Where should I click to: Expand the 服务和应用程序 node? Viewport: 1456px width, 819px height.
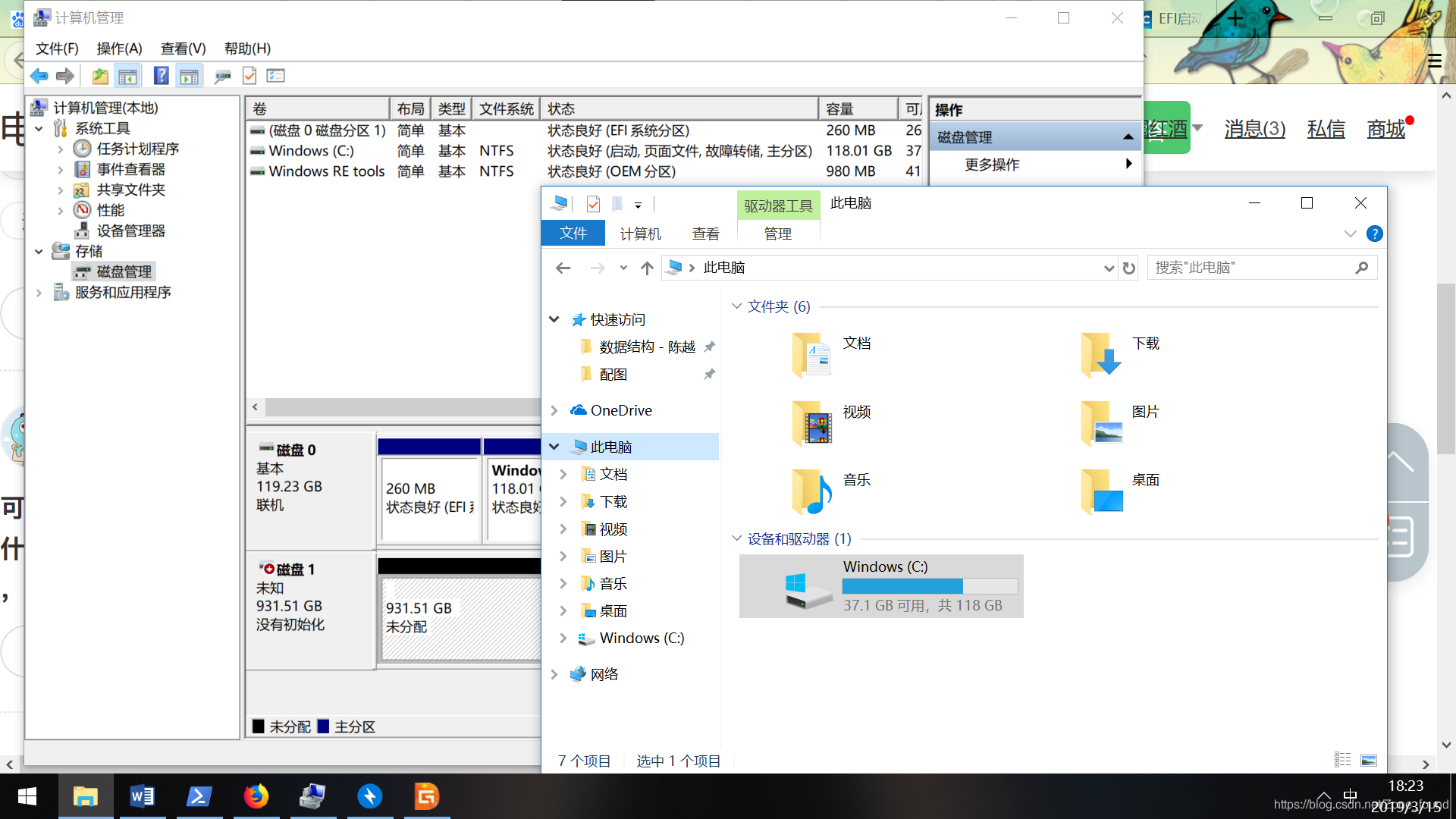click(x=39, y=292)
